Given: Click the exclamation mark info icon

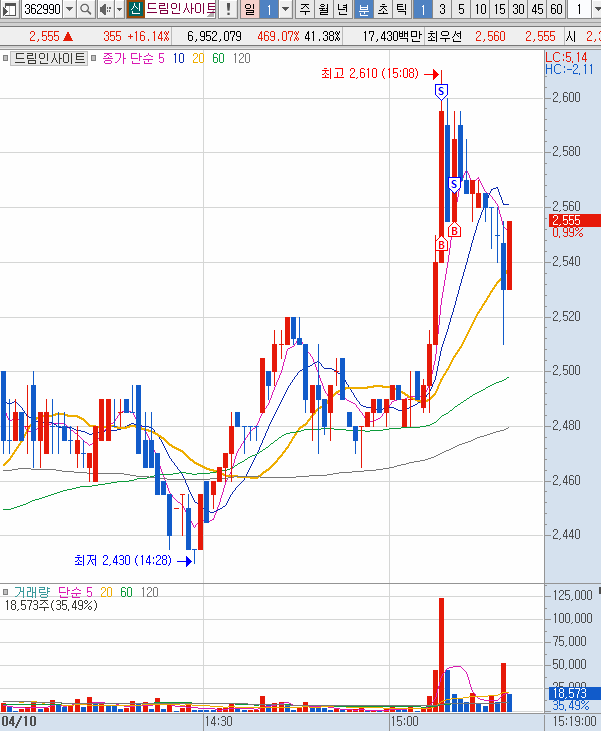Looking at the screenshot, I should [x=228, y=10].
